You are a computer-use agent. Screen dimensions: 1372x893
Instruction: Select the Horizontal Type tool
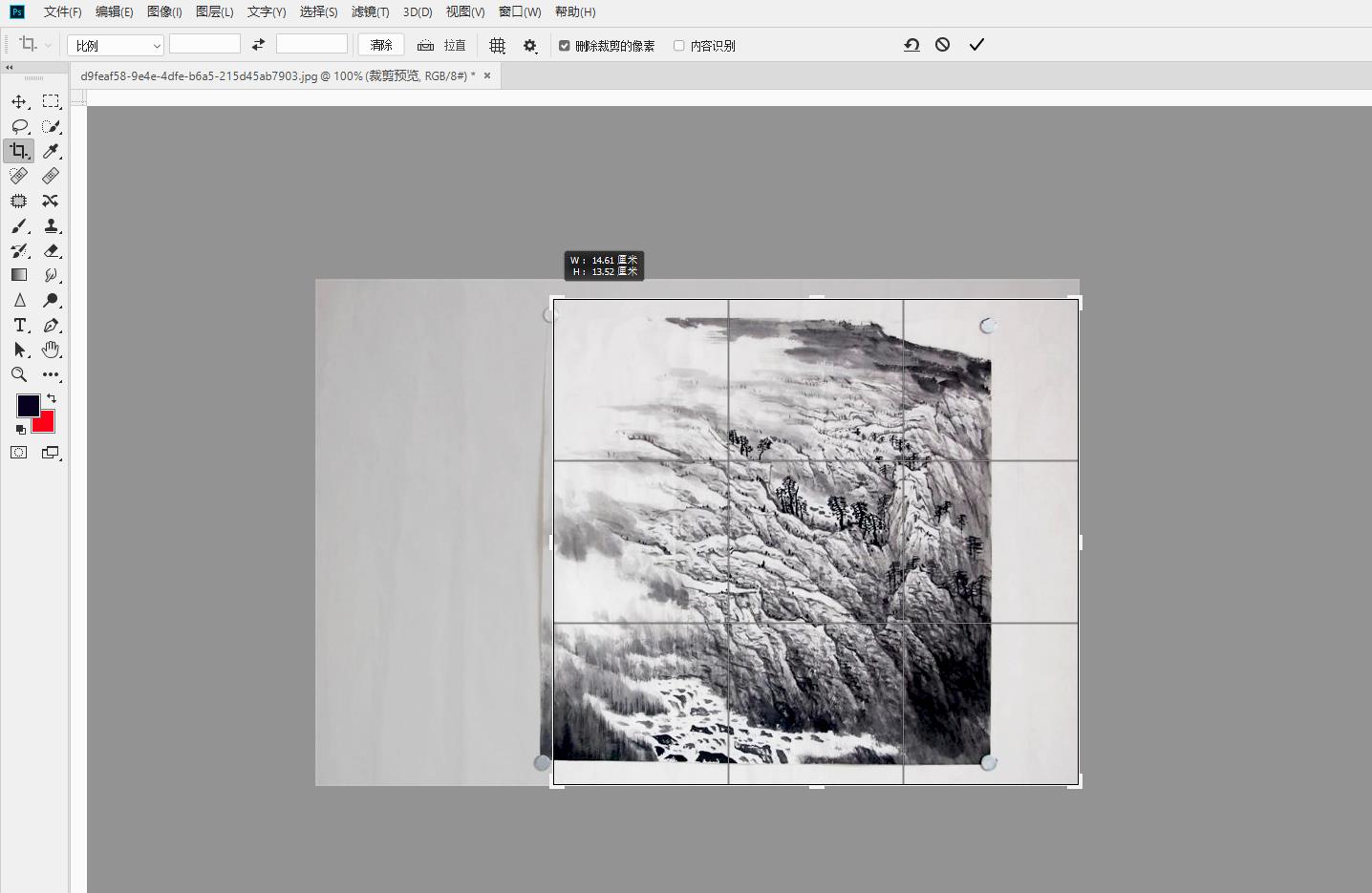coord(19,325)
